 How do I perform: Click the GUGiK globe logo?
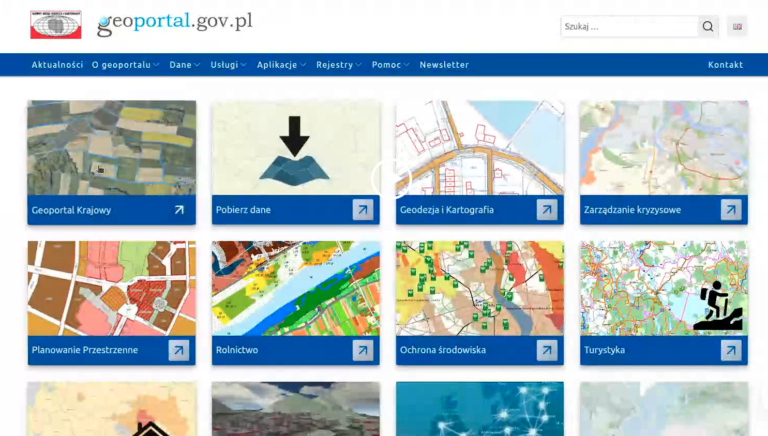[56, 24]
